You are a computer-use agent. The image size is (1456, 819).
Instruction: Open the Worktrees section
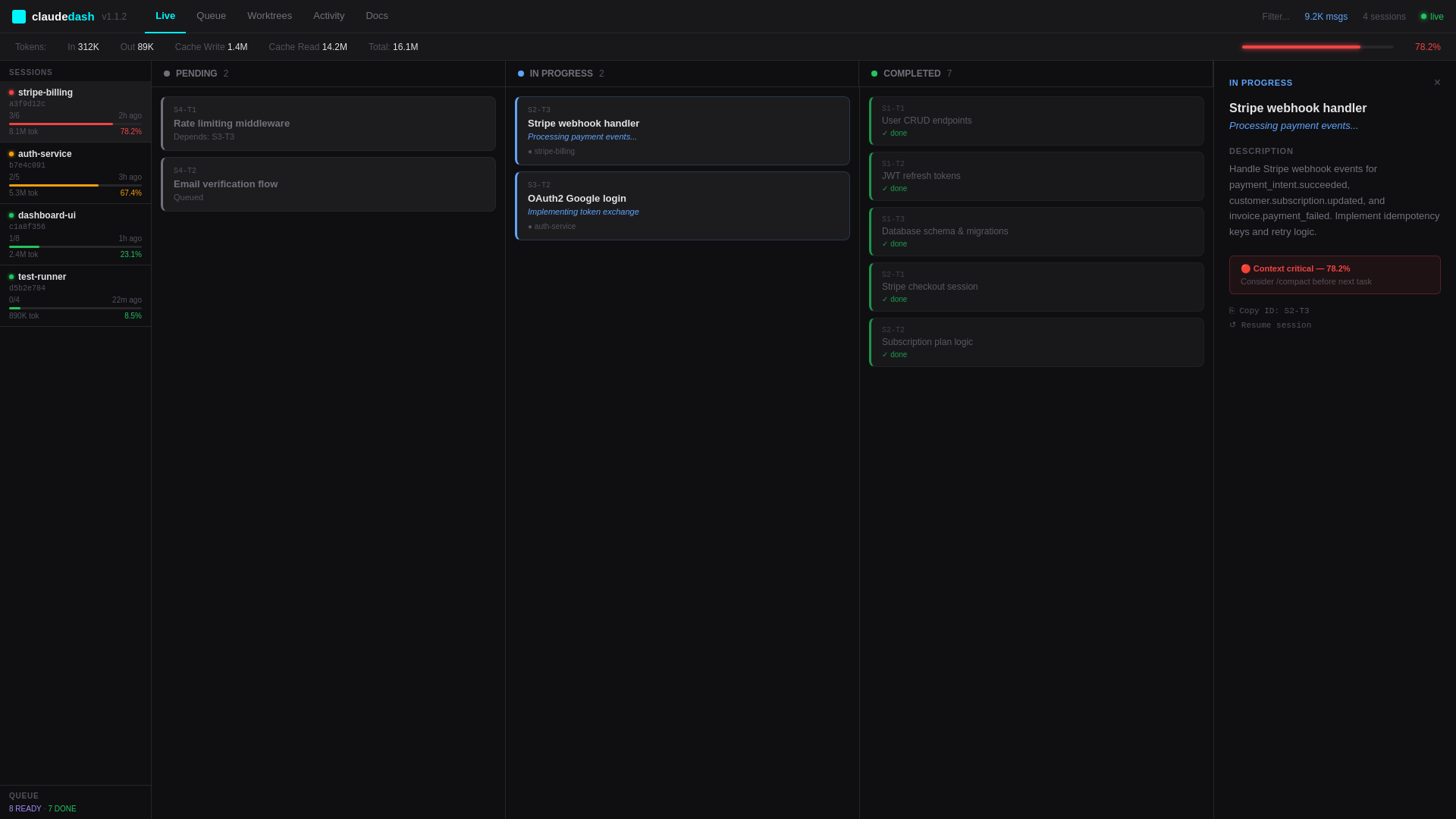click(269, 15)
